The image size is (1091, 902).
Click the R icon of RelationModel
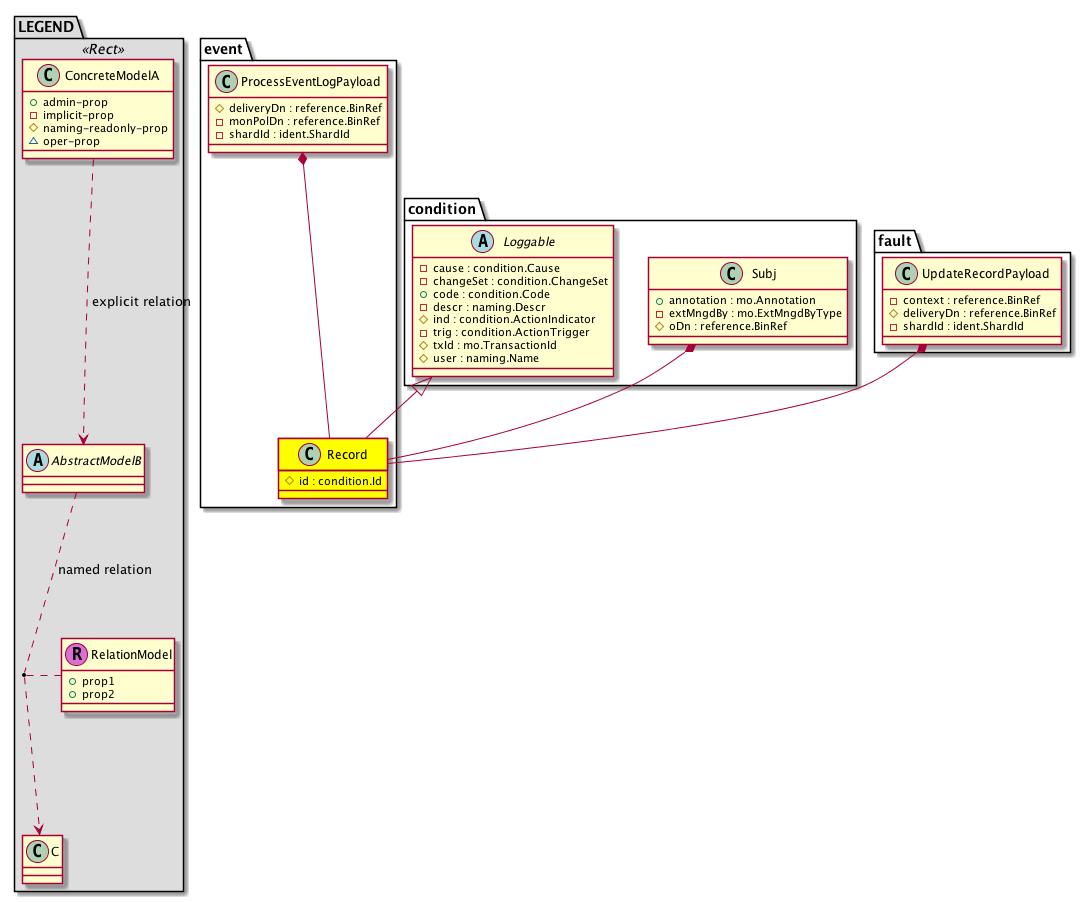(75, 655)
